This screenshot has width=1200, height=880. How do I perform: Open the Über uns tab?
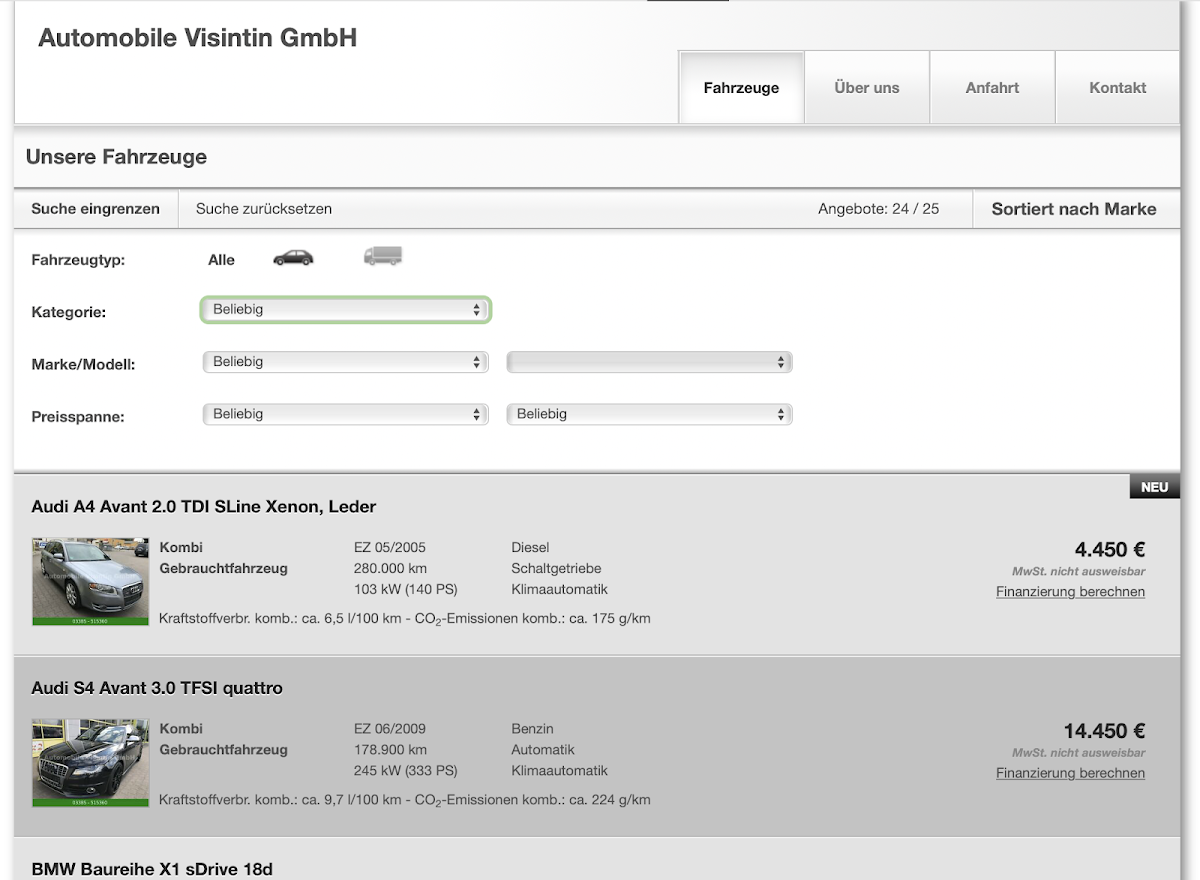(x=867, y=88)
